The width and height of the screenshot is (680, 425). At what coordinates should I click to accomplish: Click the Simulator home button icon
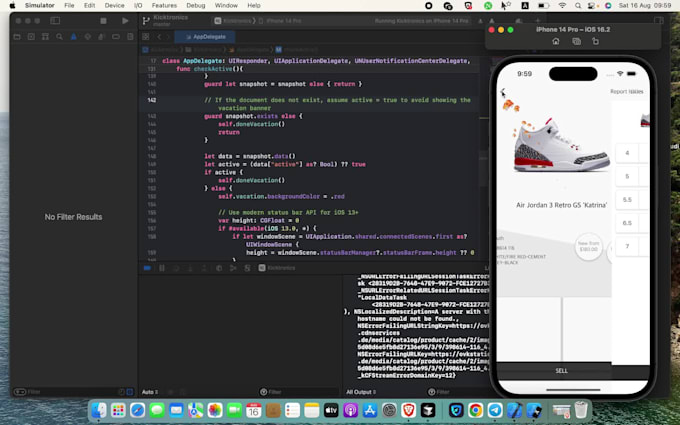556,42
